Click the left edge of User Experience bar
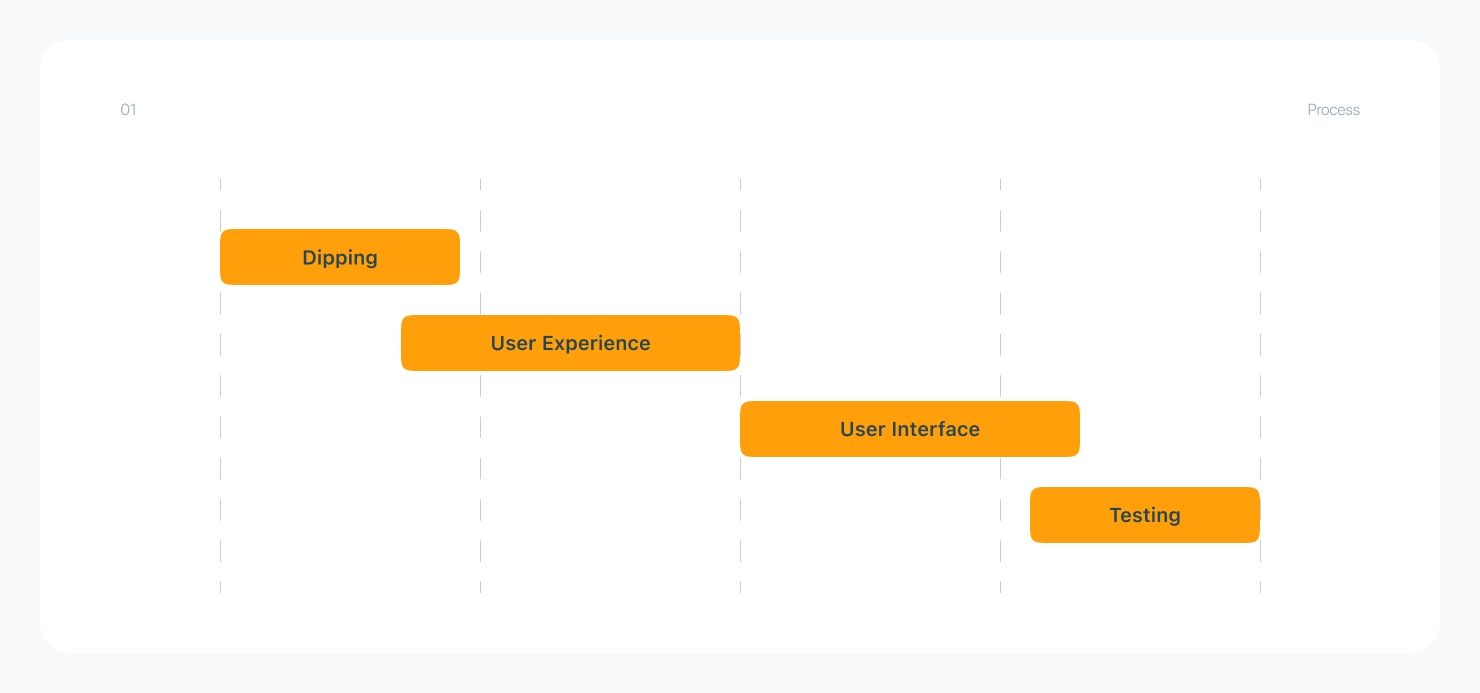 pyautogui.click(x=403, y=343)
